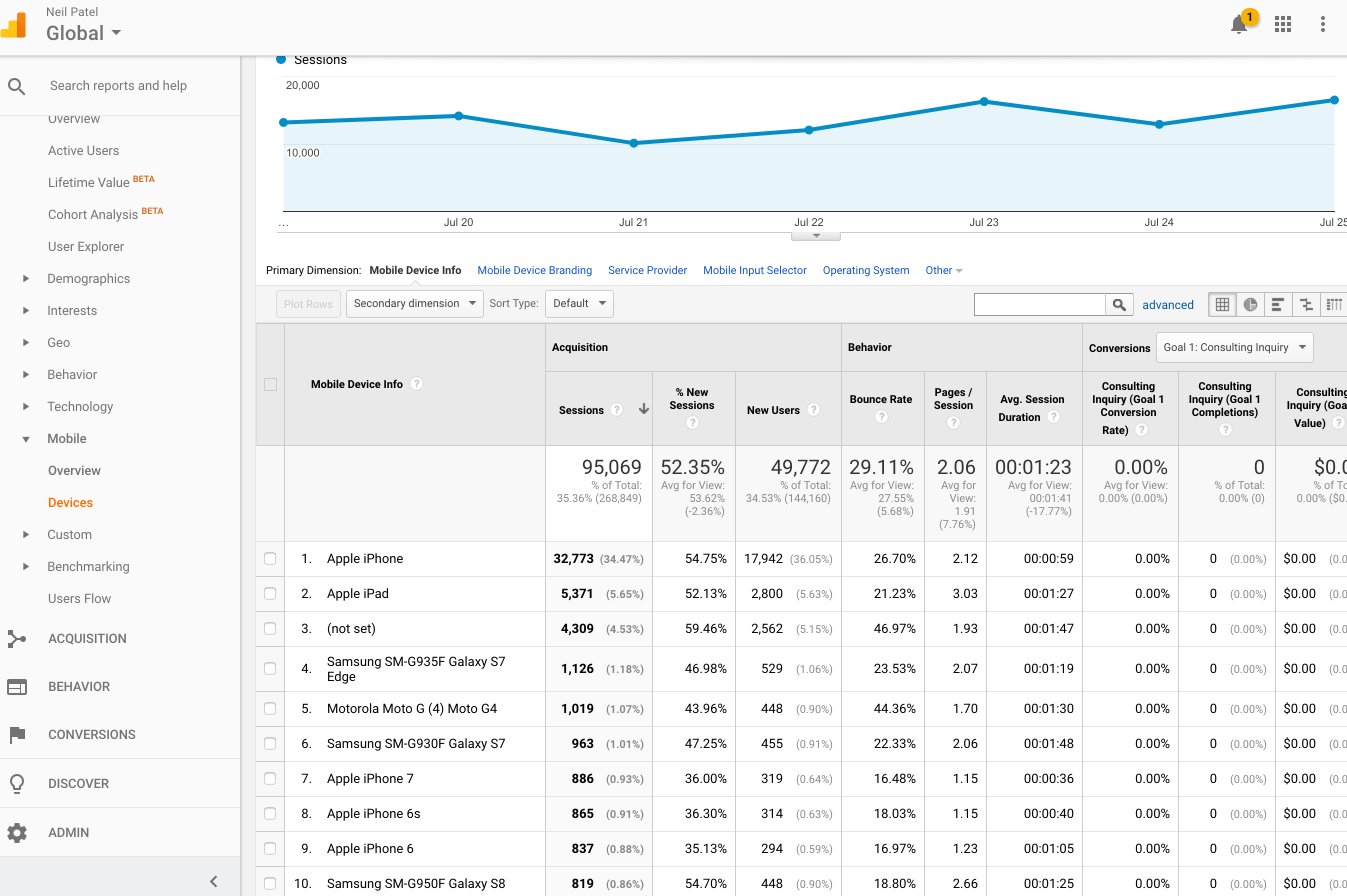
Task: Switch dimension to Operating System
Action: tap(866, 271)
